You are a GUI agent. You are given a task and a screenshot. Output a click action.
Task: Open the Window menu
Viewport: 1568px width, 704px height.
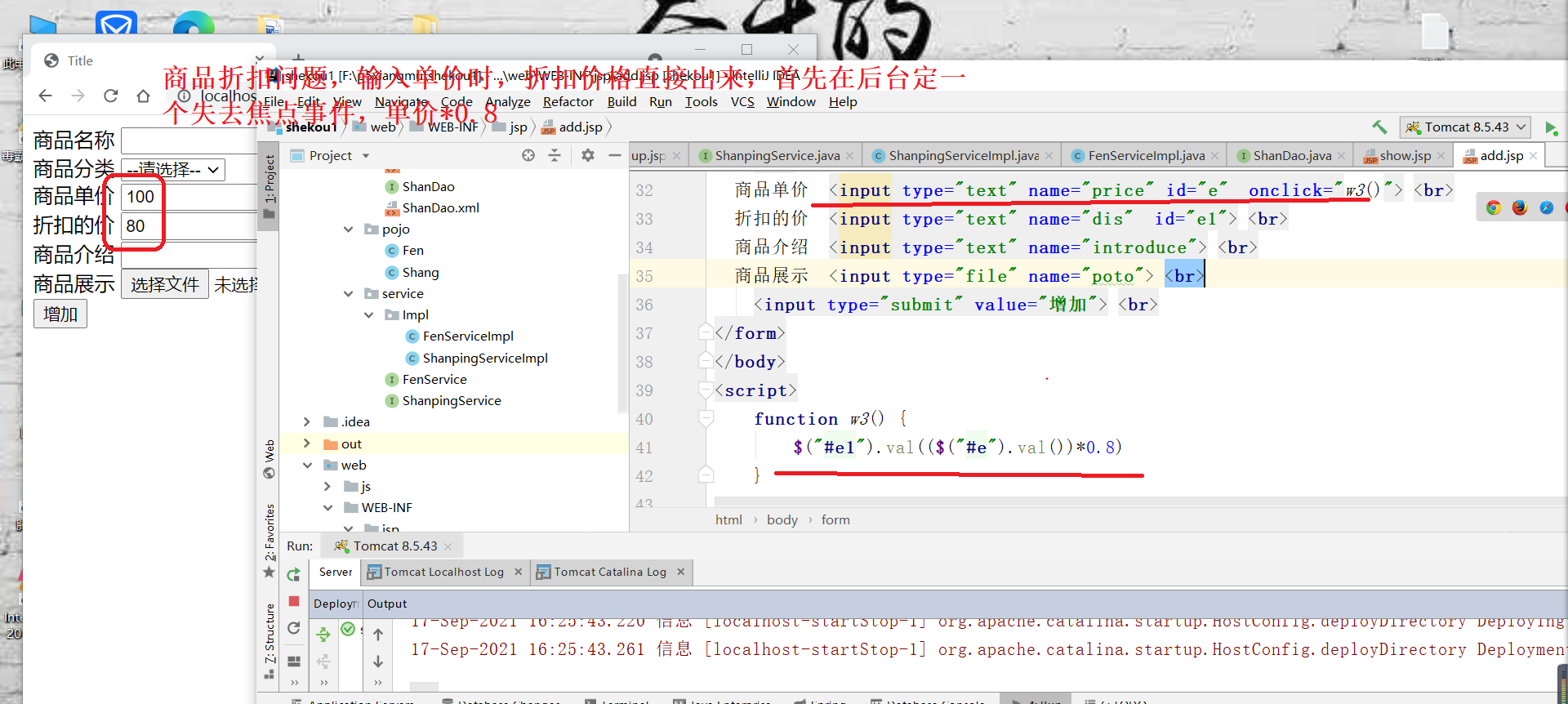pyautogui.click(x=791, y=101)
